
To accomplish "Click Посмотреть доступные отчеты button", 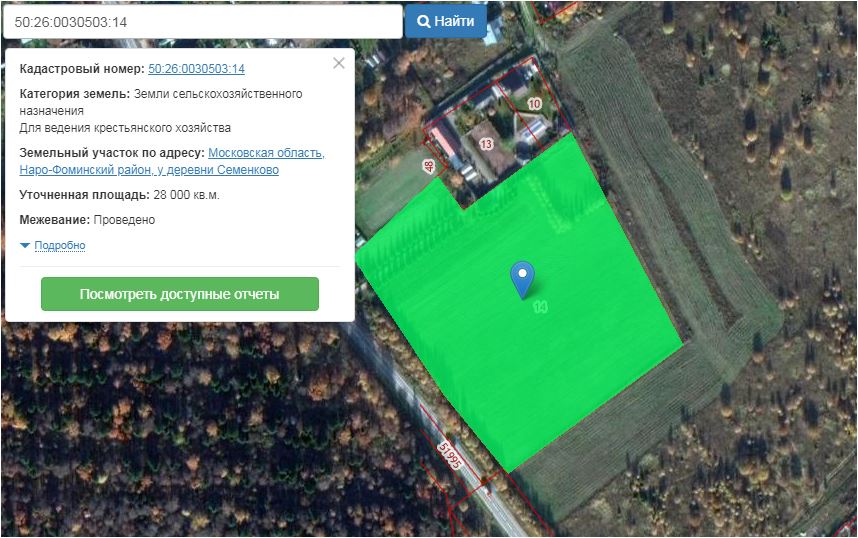I will click(x=179, y=294).
